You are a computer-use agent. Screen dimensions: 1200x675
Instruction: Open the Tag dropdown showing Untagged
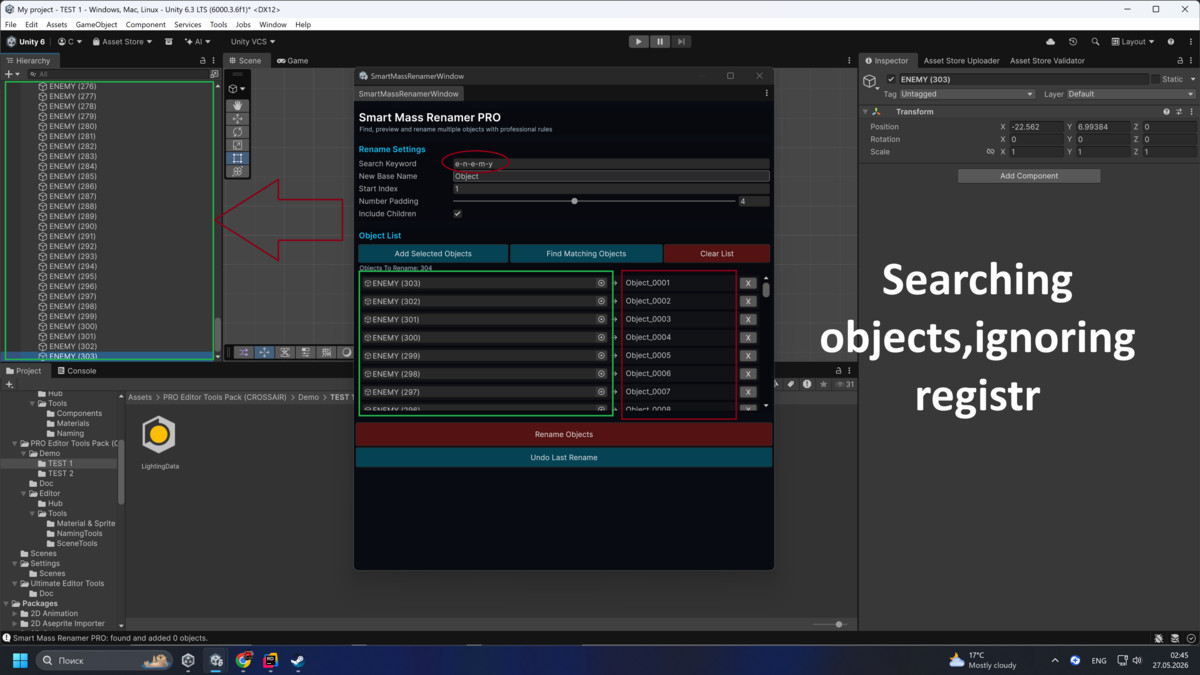coord(968,94)
